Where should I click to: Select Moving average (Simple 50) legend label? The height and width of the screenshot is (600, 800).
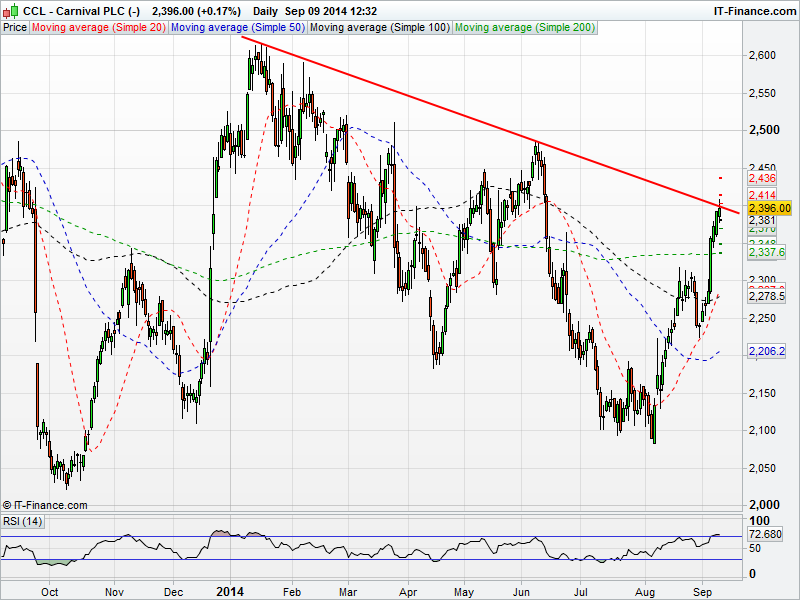tap(237, 28)
